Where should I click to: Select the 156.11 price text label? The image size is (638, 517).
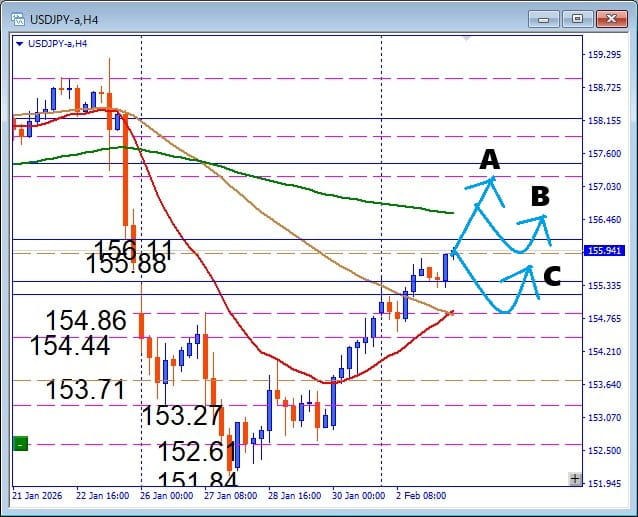(x=133, y=248)
